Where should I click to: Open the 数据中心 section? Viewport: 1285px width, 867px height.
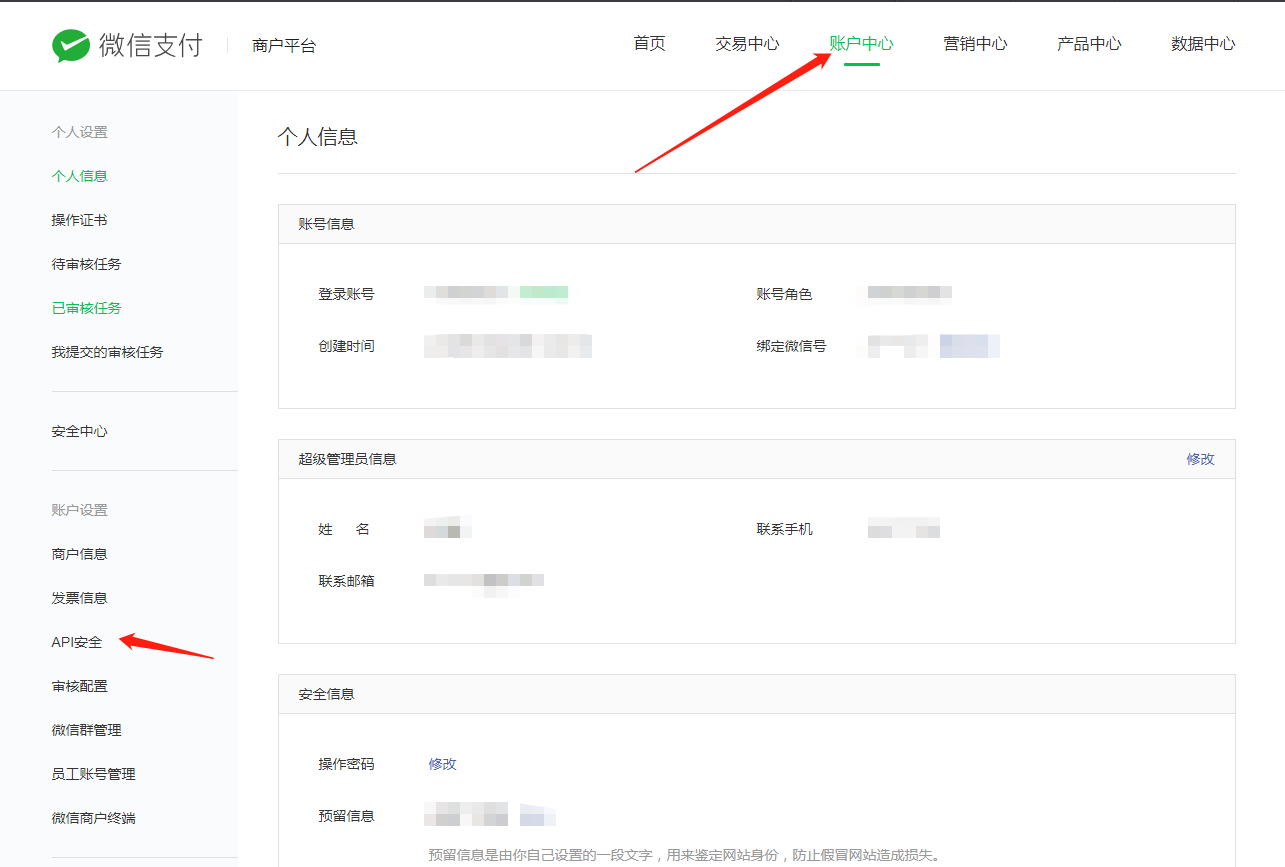tap(1202, 44)
